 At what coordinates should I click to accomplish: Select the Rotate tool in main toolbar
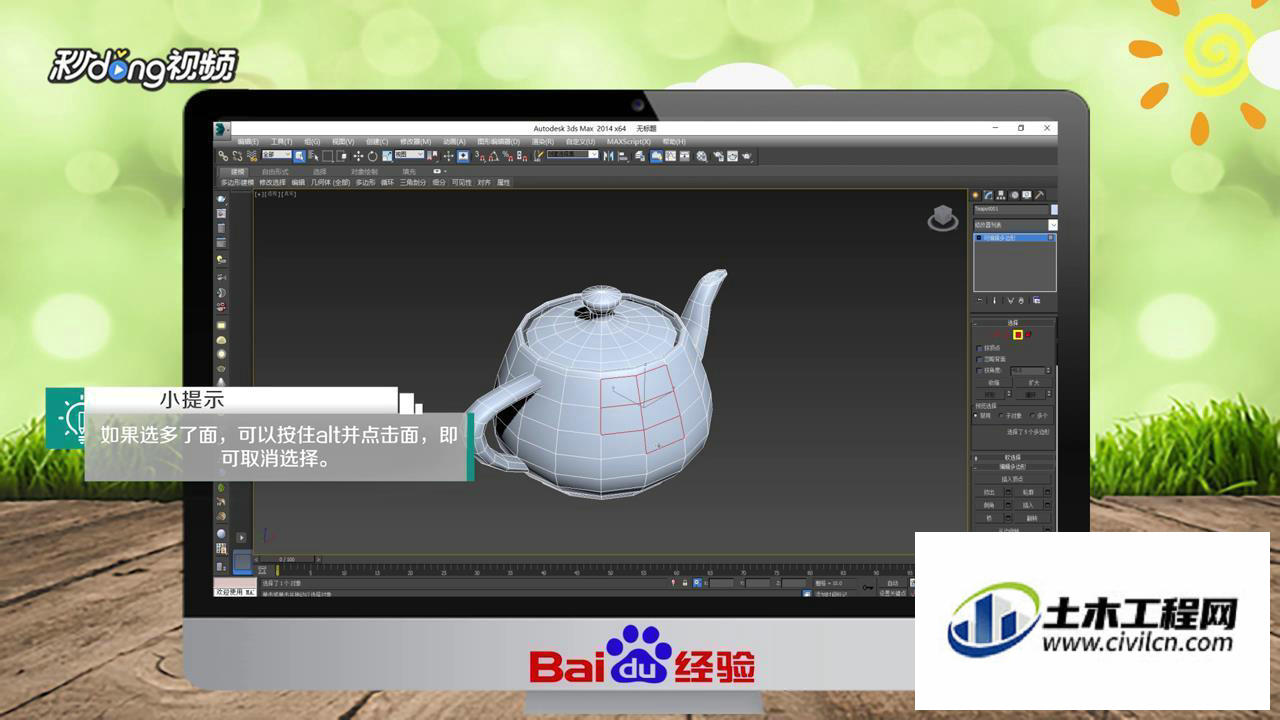[373, 156]
